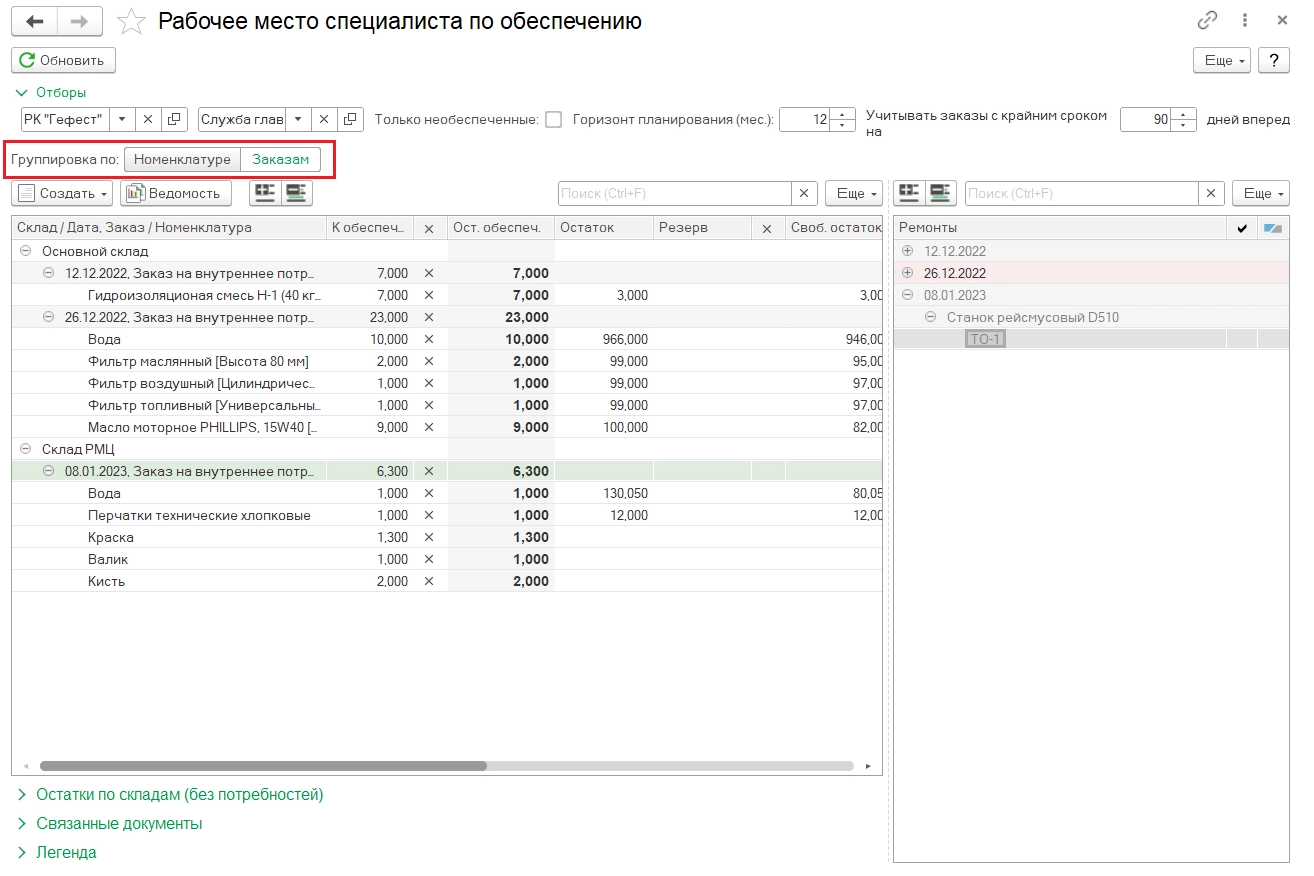Expand all groups in left table toolbar

tap(264, 193)
